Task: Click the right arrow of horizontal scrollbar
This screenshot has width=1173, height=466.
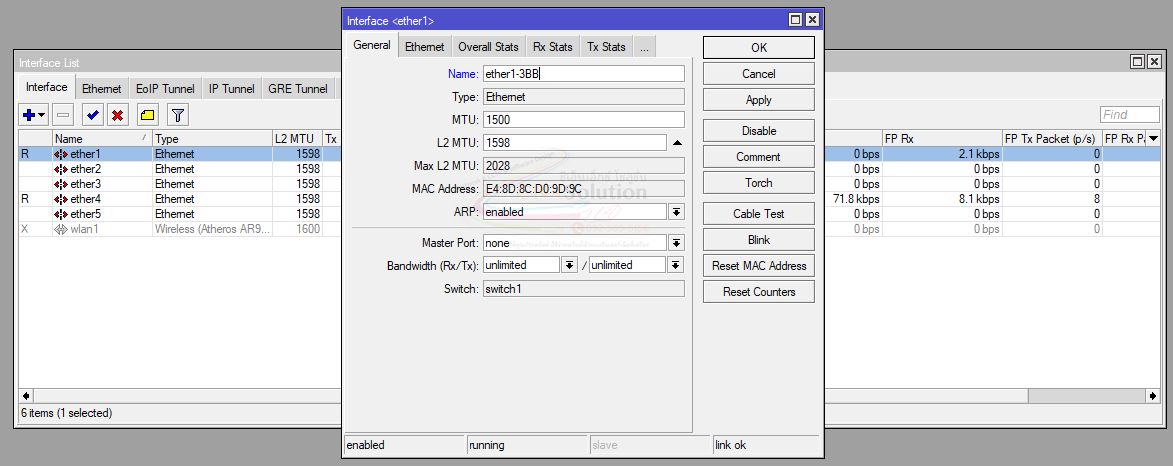Action: [1154, 396]
